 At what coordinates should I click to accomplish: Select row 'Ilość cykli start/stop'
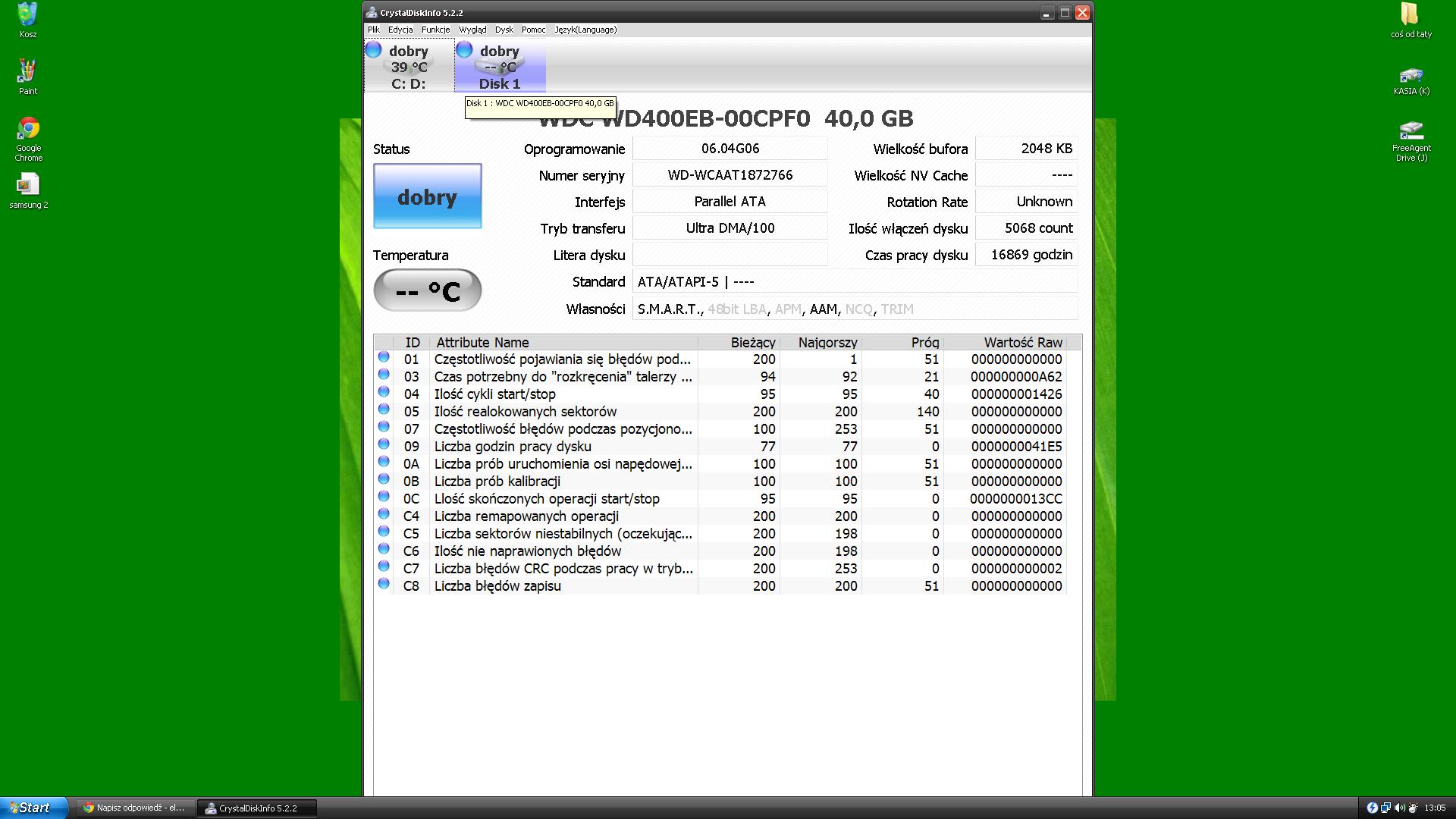click(720, 394)
